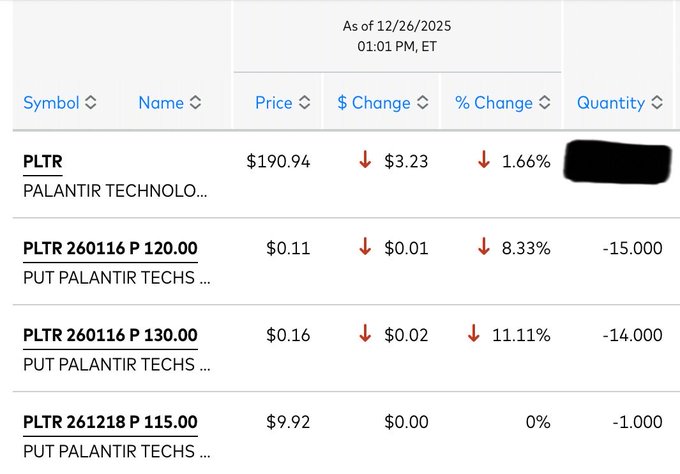Open PLTR 261218 P 115.00 option
Image resolution: width=680 pixels, height=474 pixels.
110,422
